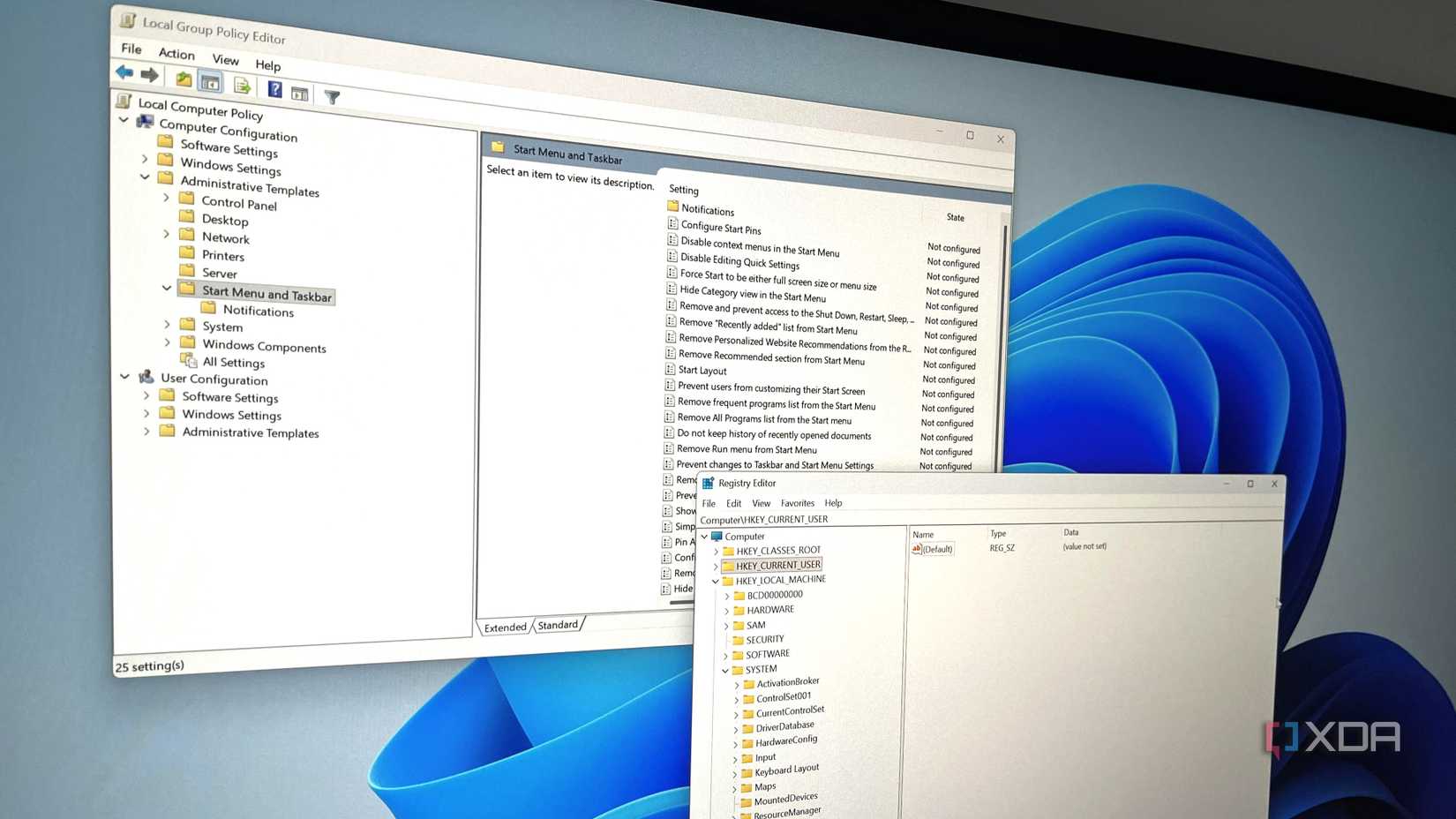The width and height of the screenshot is (1456, 819).
Task: Collapse the User Configuration node
Action: (x=124, y=377)
